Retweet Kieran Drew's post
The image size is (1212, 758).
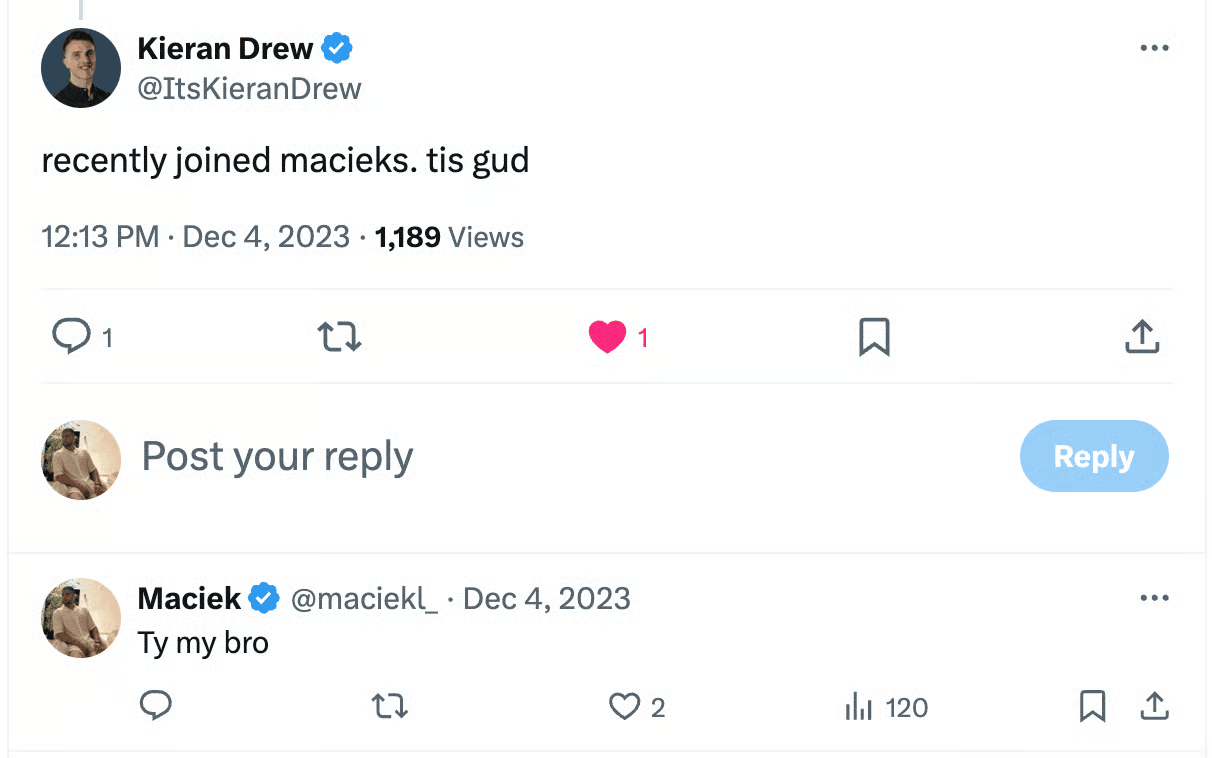pyautogui.click(x=339, y=337)
